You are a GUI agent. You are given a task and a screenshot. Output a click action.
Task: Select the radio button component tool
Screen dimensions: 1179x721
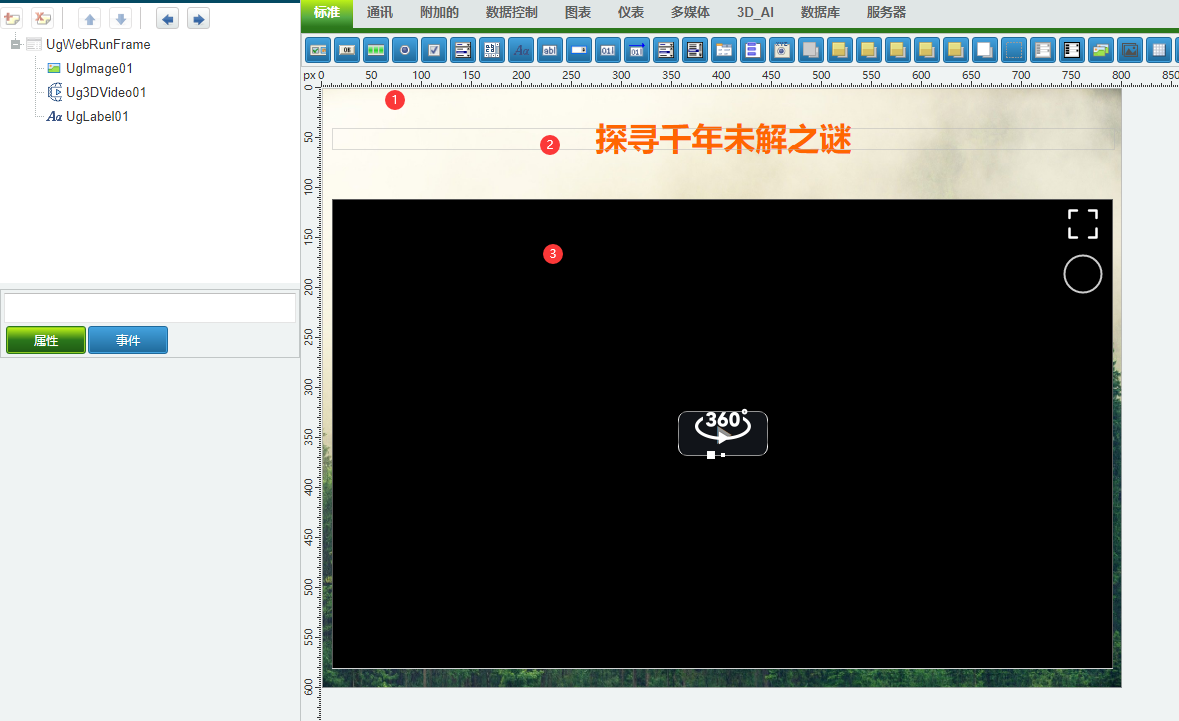pyautogui.click(x=405, y=50)
